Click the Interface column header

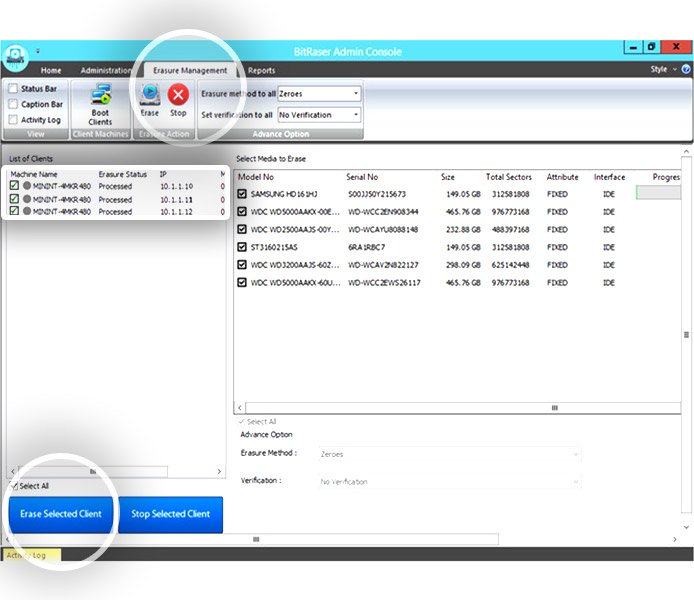pyautogui.click(x=609, y=177)
